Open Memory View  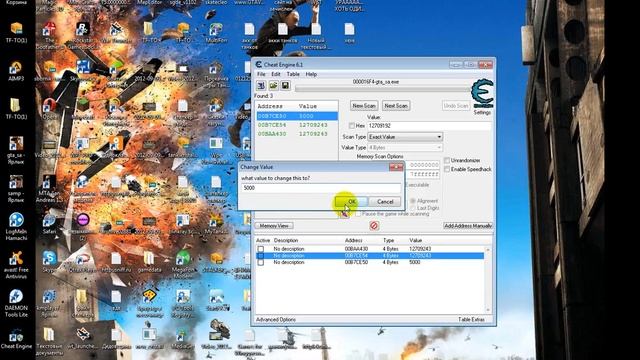(x=274, y=226)
